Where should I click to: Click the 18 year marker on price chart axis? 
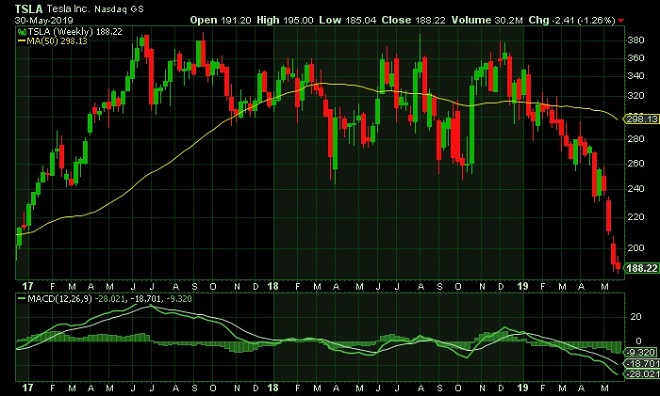(273, 286)
